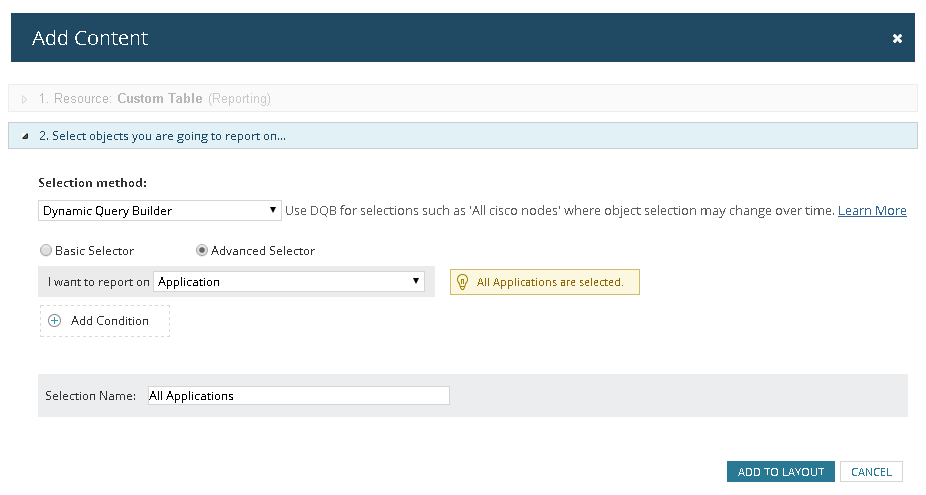Expand step 1 Resource triangle icon

24,99
